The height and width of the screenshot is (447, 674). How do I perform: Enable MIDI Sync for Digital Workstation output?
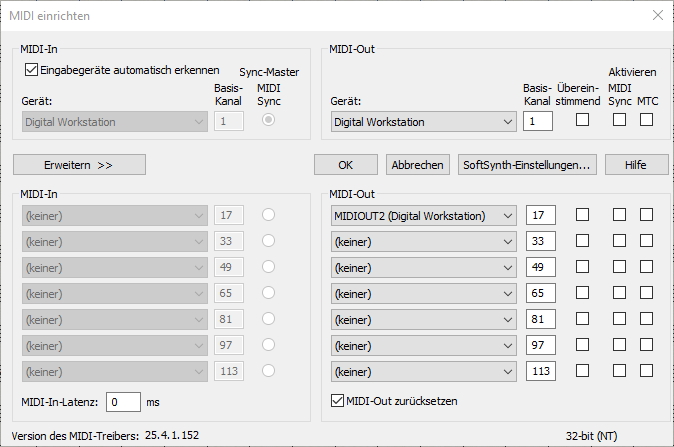pyautogui.click(x=620, y=121)
